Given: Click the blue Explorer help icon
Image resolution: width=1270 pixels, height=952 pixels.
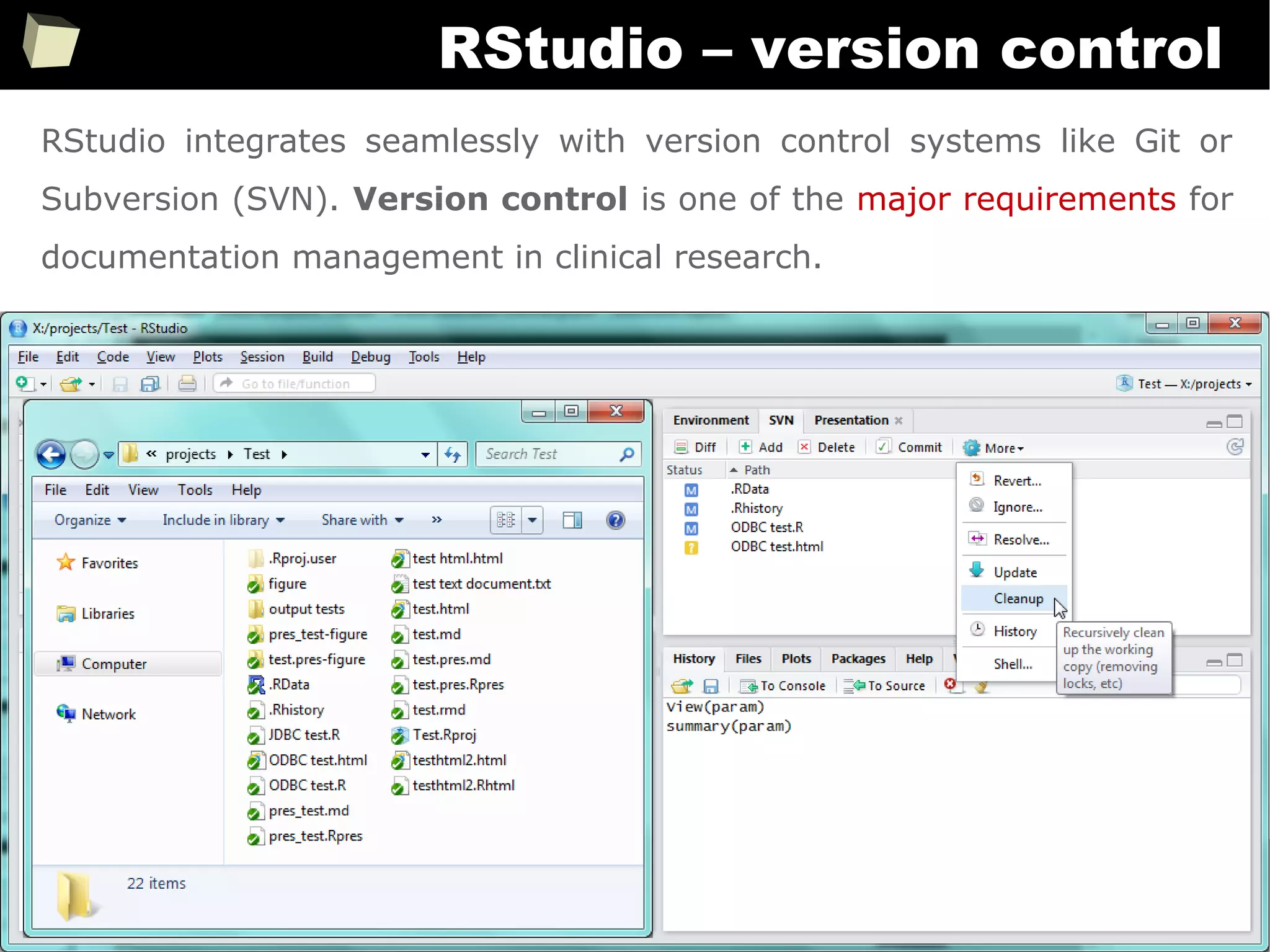Looking at the screenshot, I should pos(615,520).
